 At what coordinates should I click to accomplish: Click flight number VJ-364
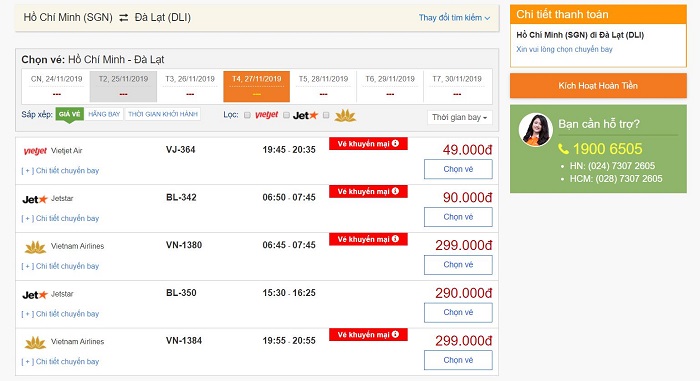[x=180, y=150]
